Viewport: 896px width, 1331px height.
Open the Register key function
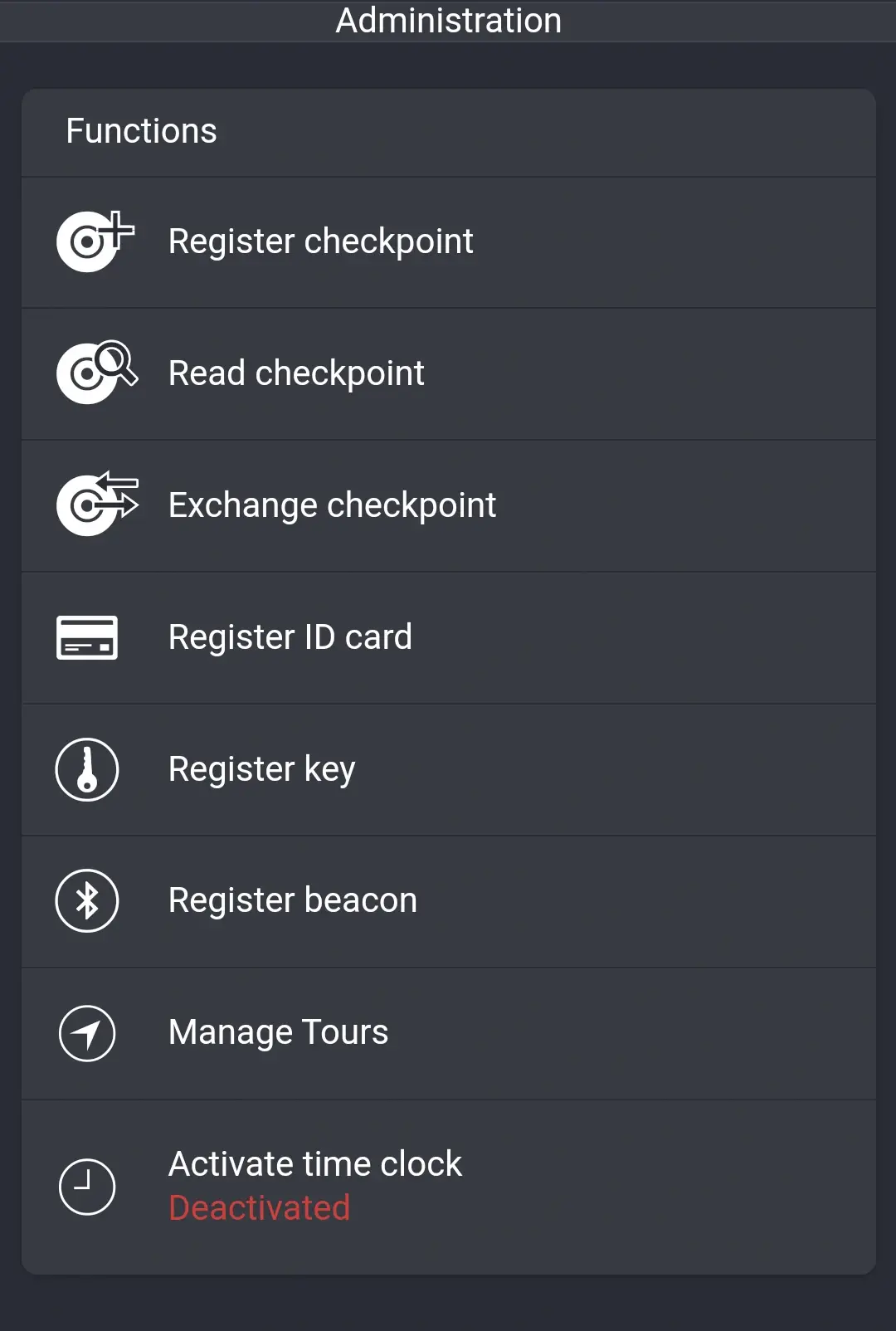click(448, 769)
